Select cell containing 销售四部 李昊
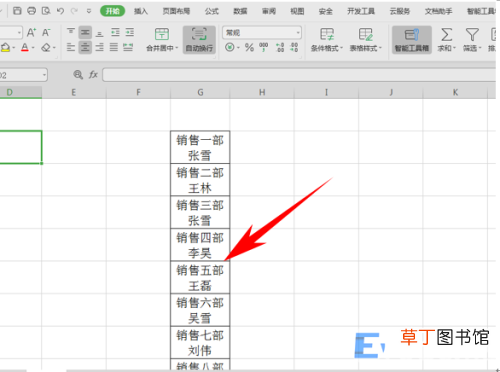Image resolution: width=500 pixels, height=372 pixels. 200,245
